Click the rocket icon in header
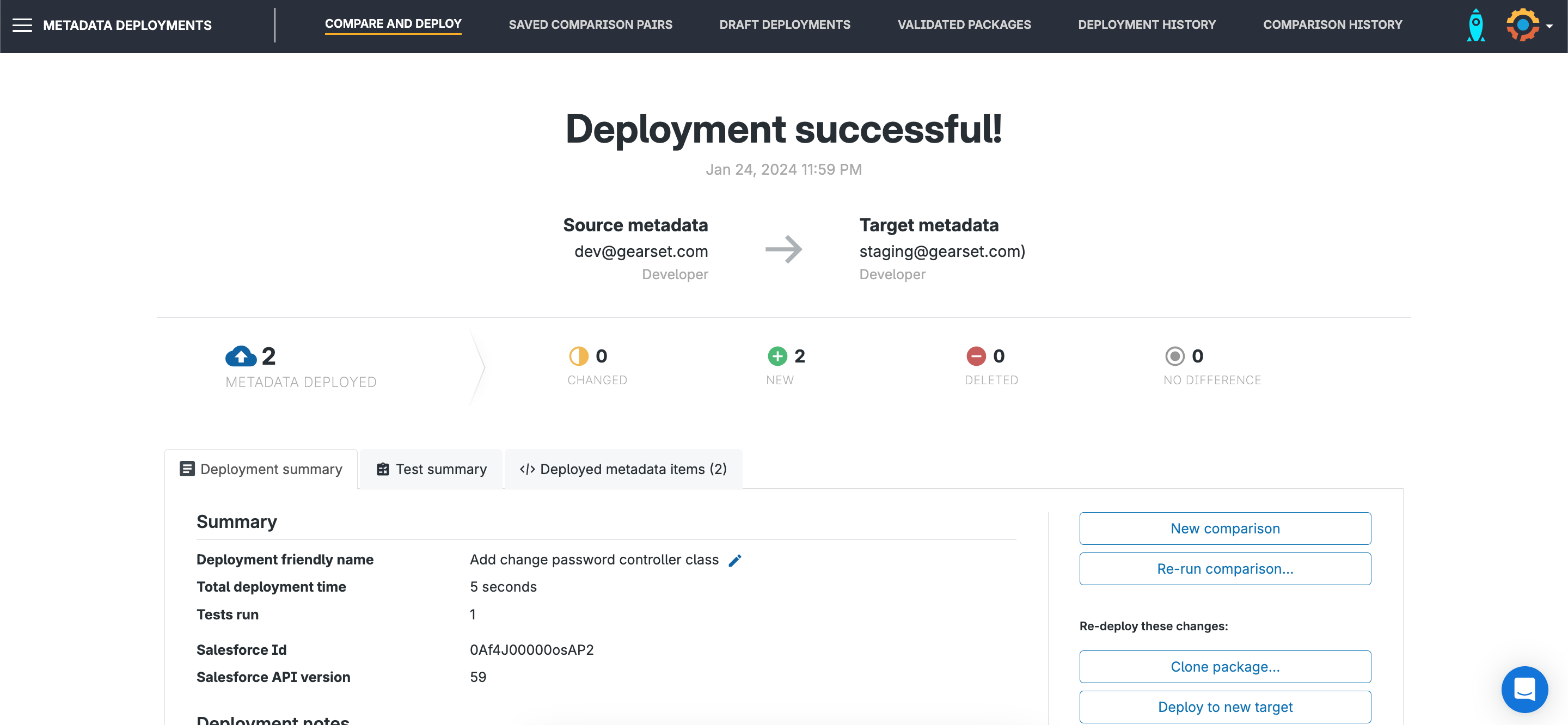1568x725 pixels. (x=1475, y=26)
